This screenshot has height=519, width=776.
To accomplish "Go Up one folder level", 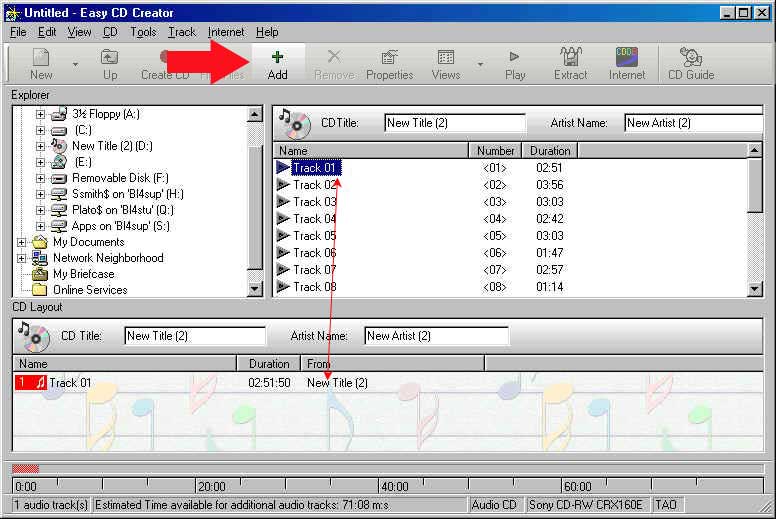I will 109,64.
